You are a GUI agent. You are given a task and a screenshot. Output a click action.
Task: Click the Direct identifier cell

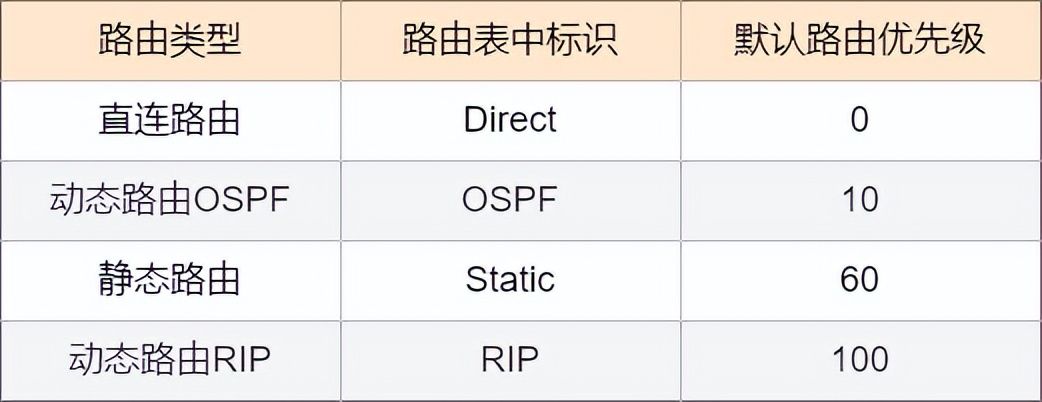coord(510,120)
